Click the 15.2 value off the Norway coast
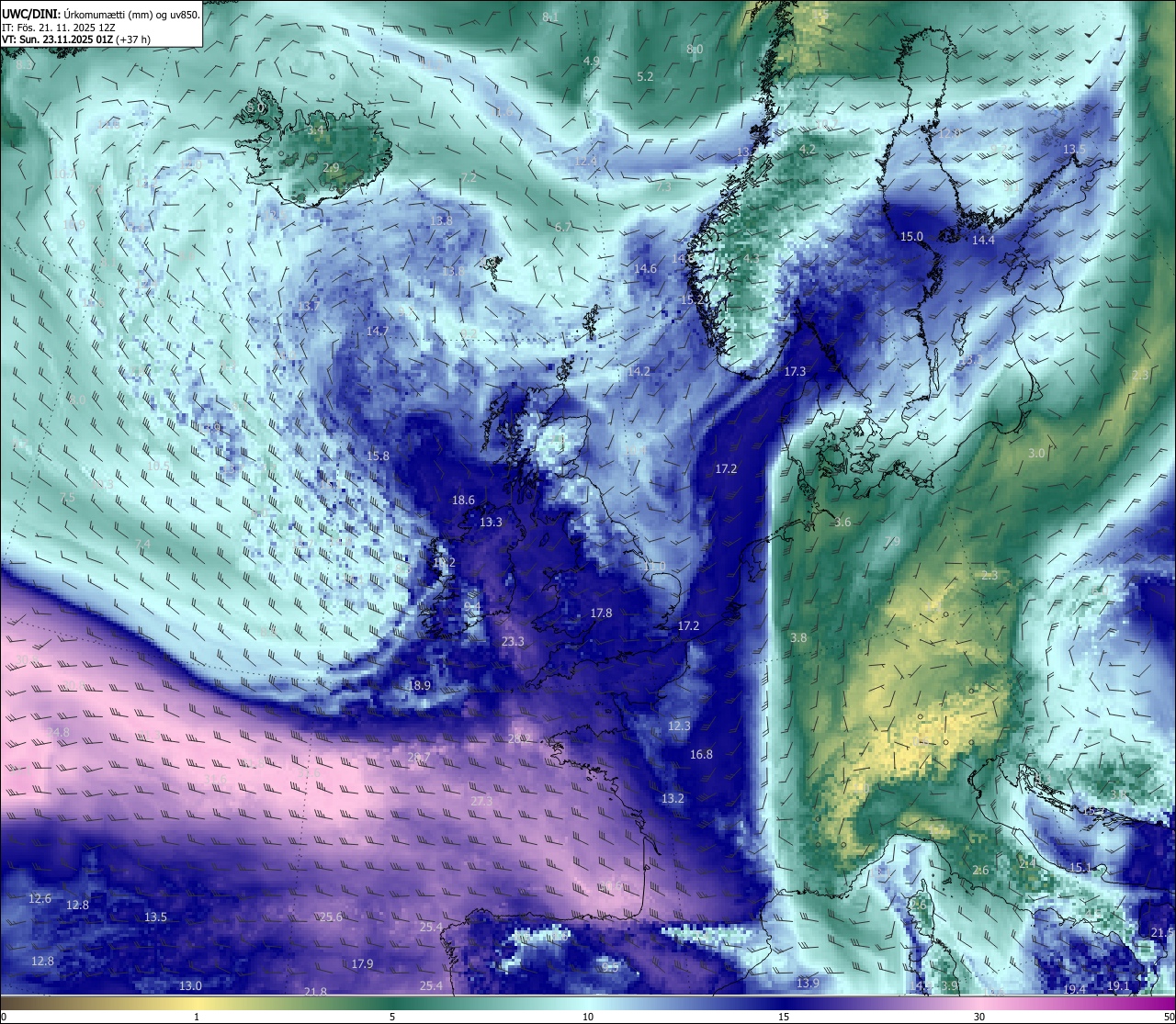The image size is (1176, 1024). (x=693, y=299)
